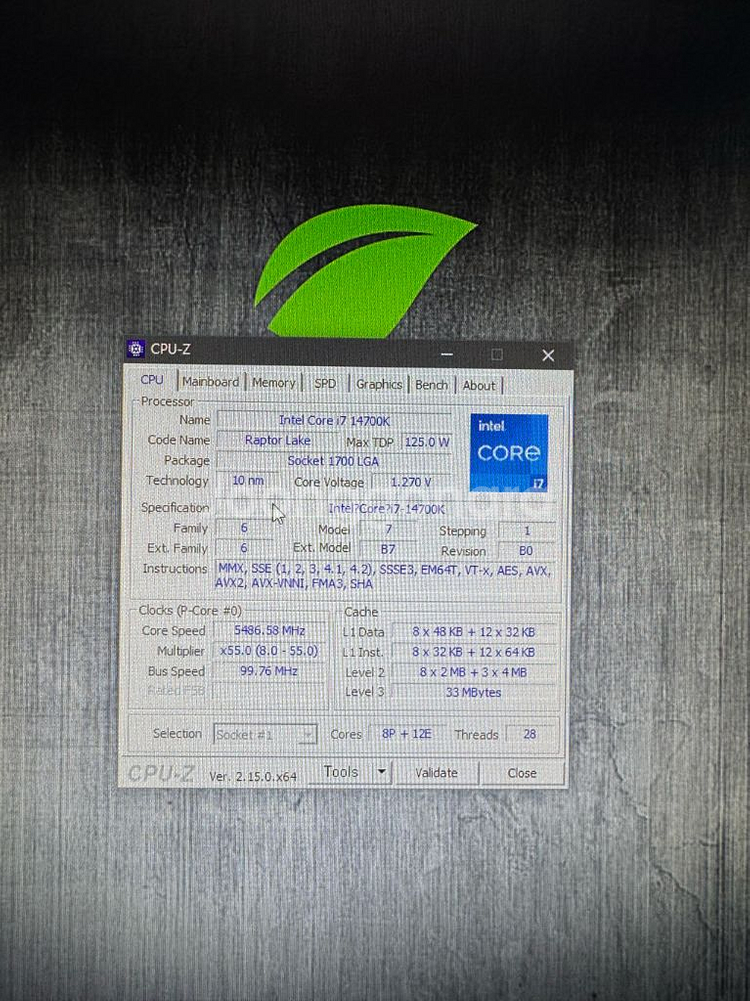This screenshot has width=750, height=1001.
Task: Click the Instructions list text
Action: [382, 576]
